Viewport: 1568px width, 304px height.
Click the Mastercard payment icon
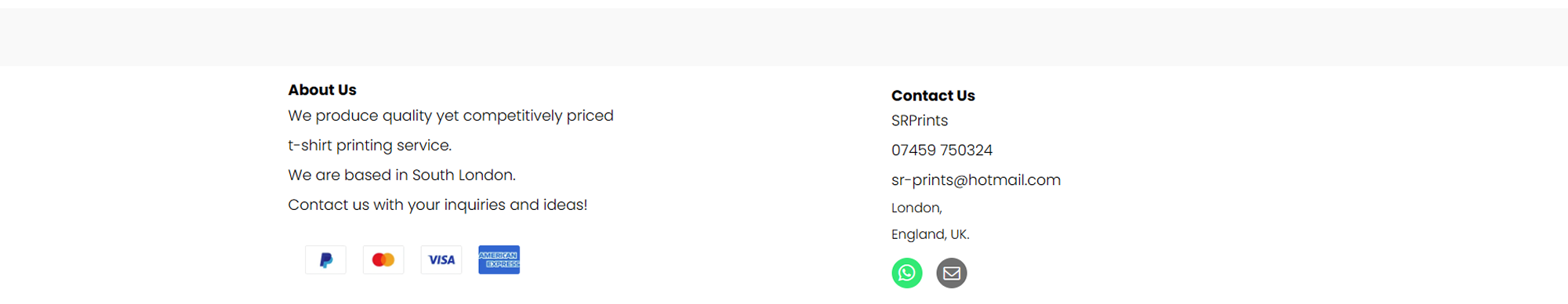pos(383,260)
